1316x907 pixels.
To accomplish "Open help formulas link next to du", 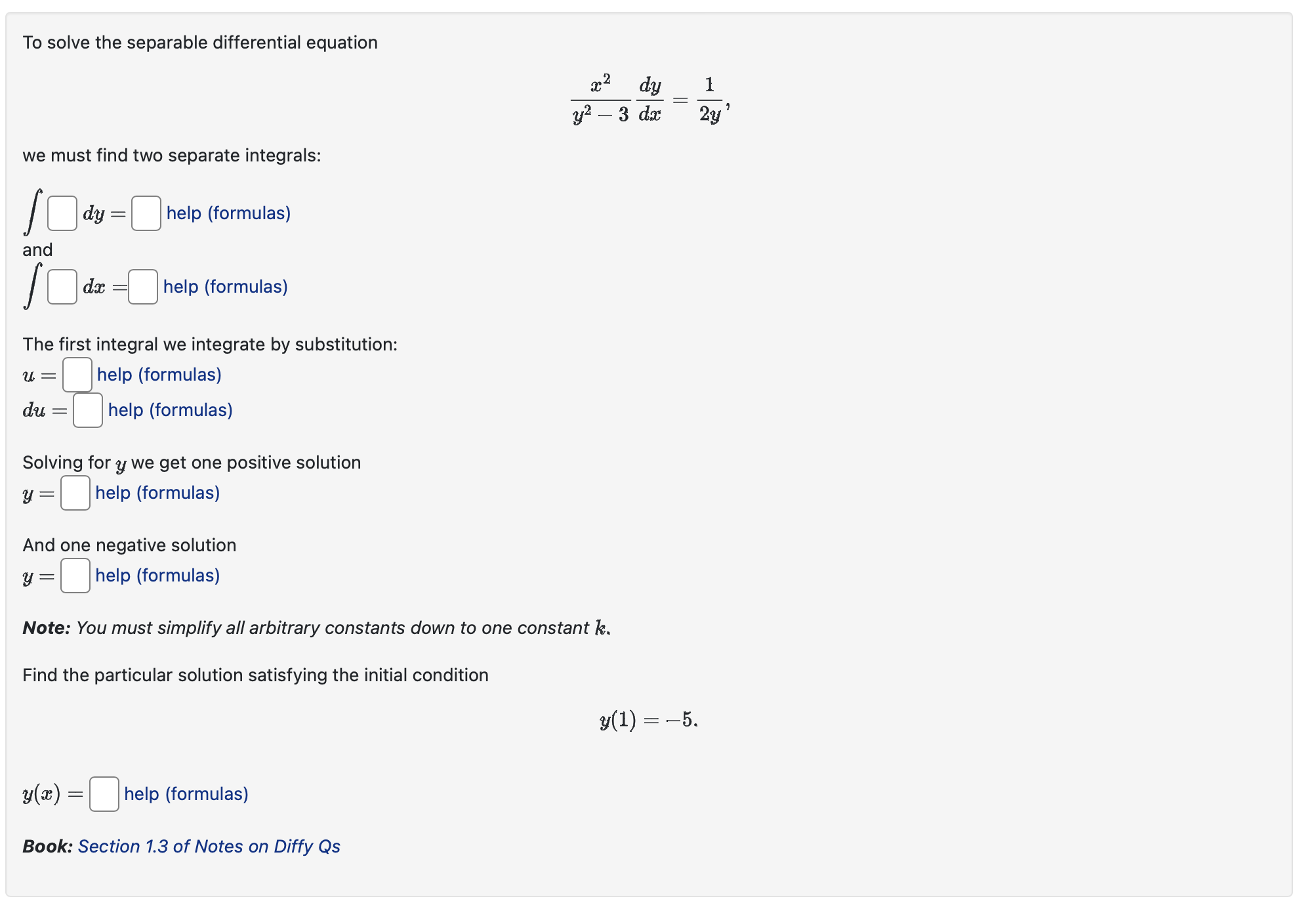I will (170, 410).
